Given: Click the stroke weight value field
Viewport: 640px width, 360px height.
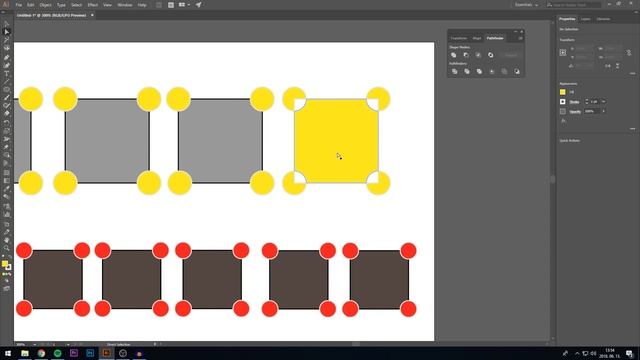Looking at the screenshot, I should coord(594,102).
